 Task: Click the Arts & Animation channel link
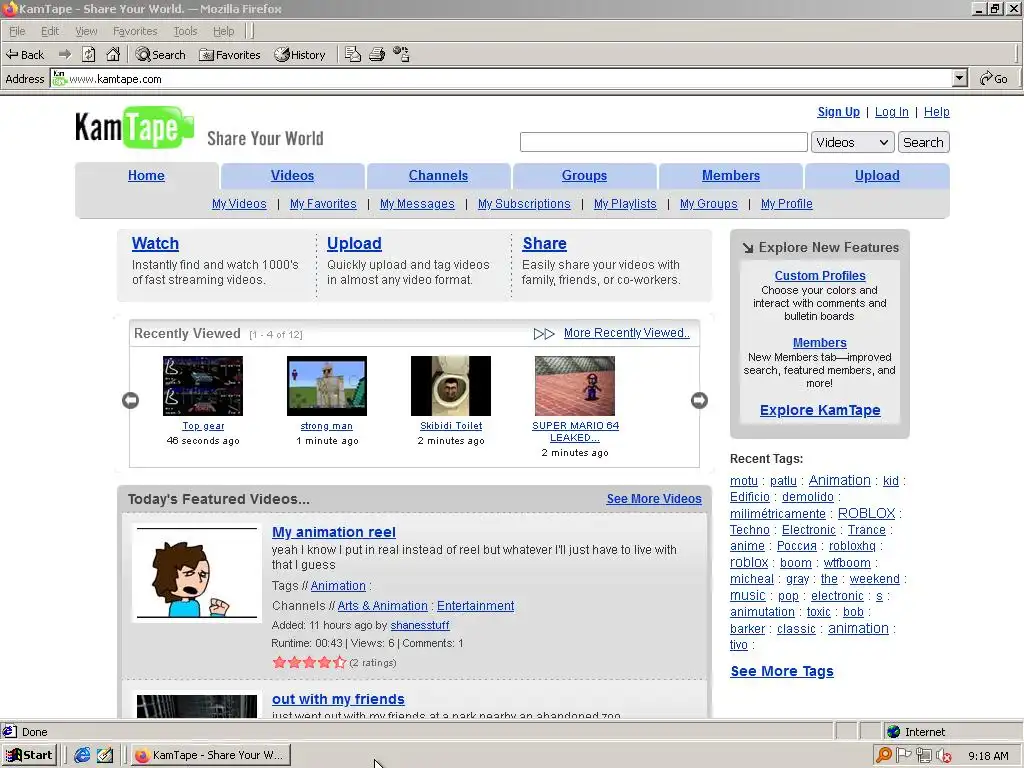click(383, 606)
